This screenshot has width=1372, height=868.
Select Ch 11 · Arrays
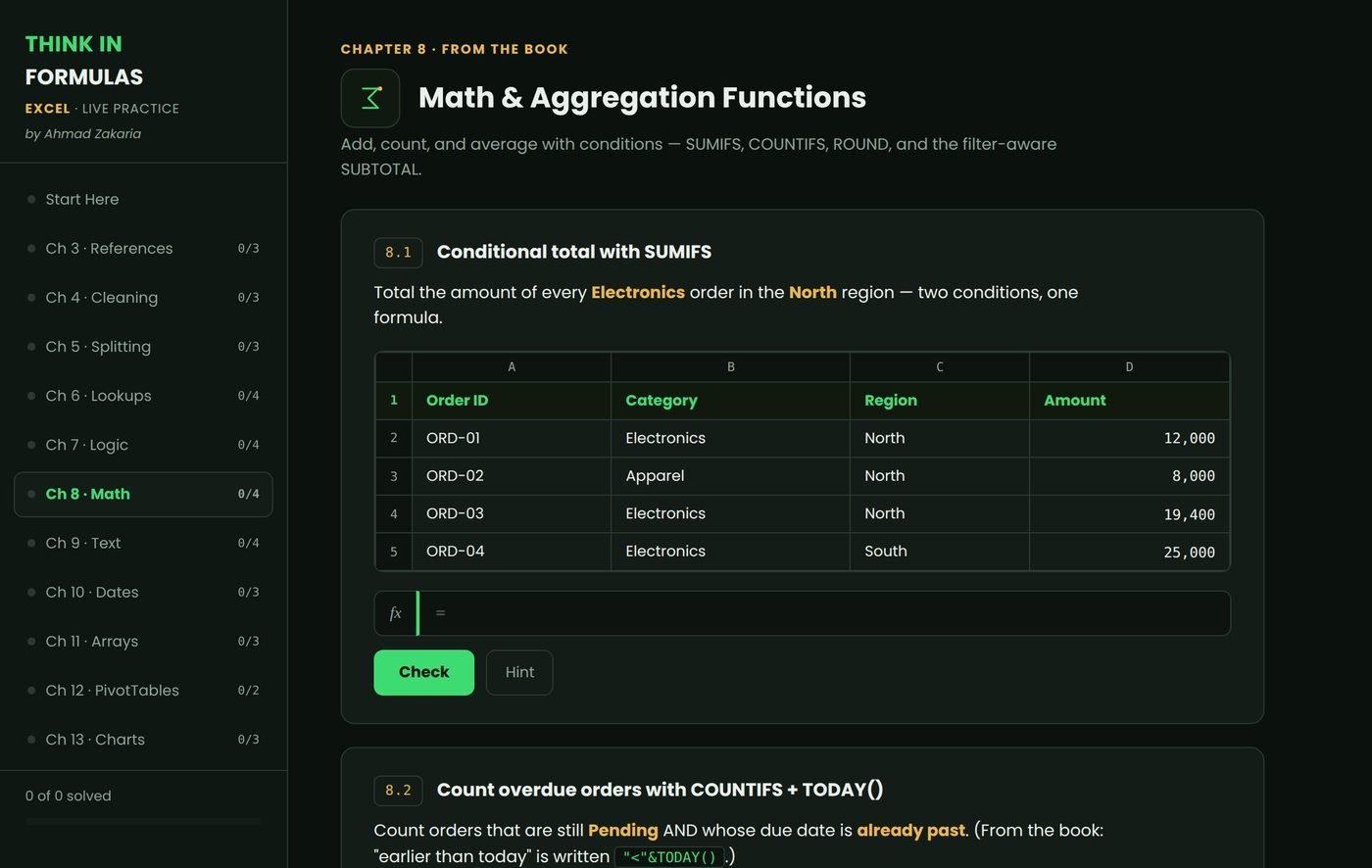click(143, 641)
